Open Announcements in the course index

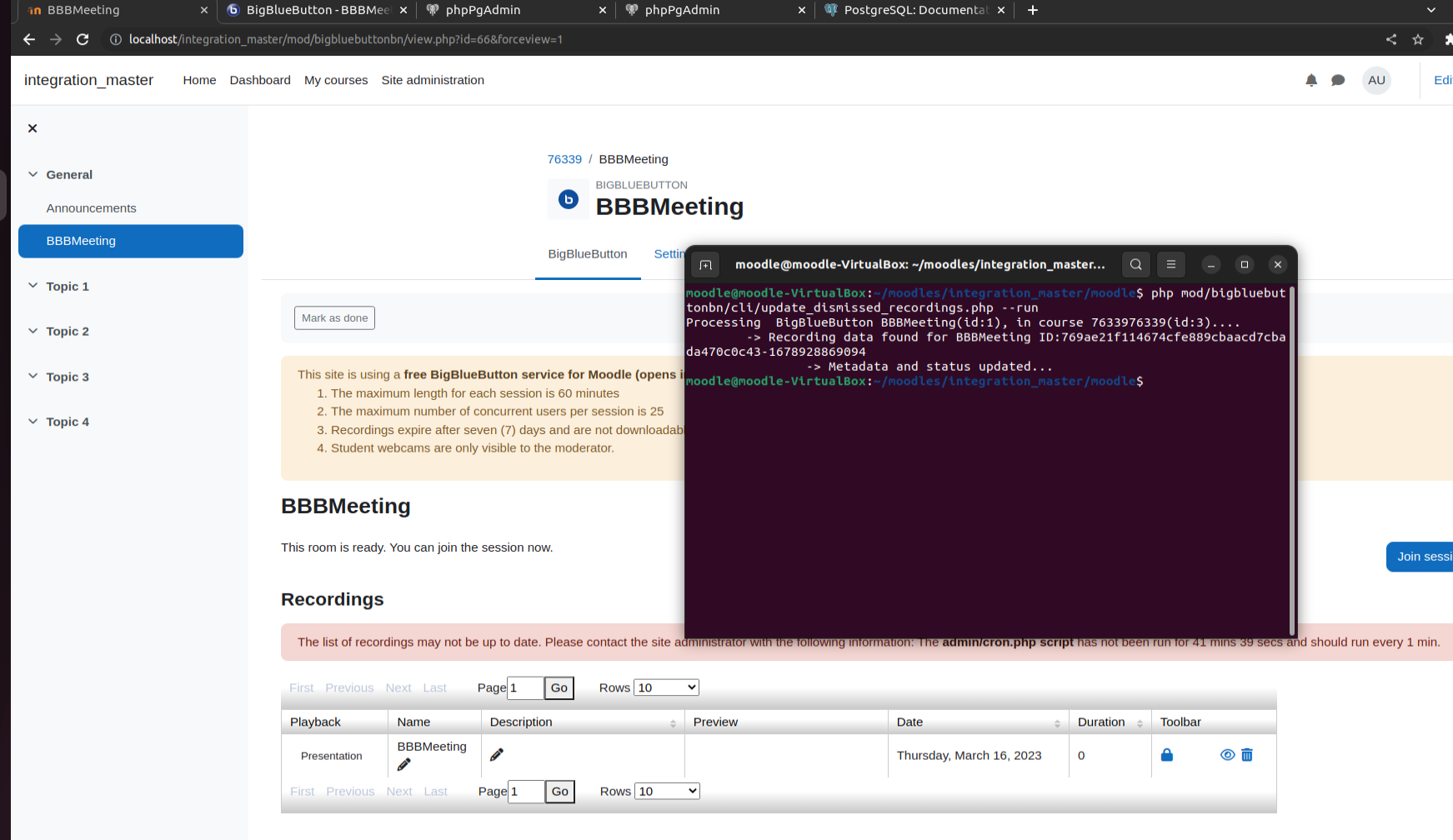(x=92, y=208)
